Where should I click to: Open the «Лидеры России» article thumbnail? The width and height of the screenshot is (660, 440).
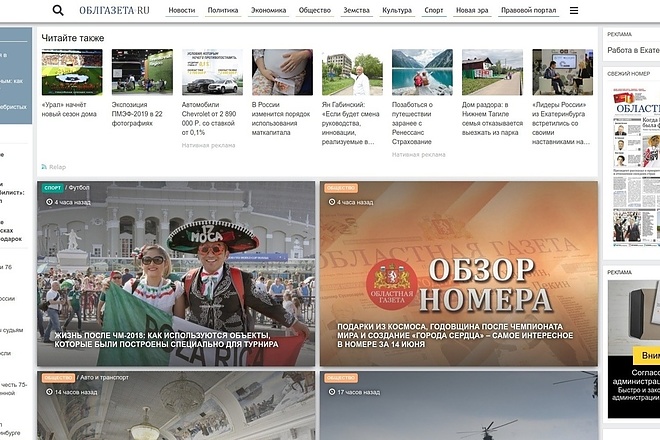[562, 72]
